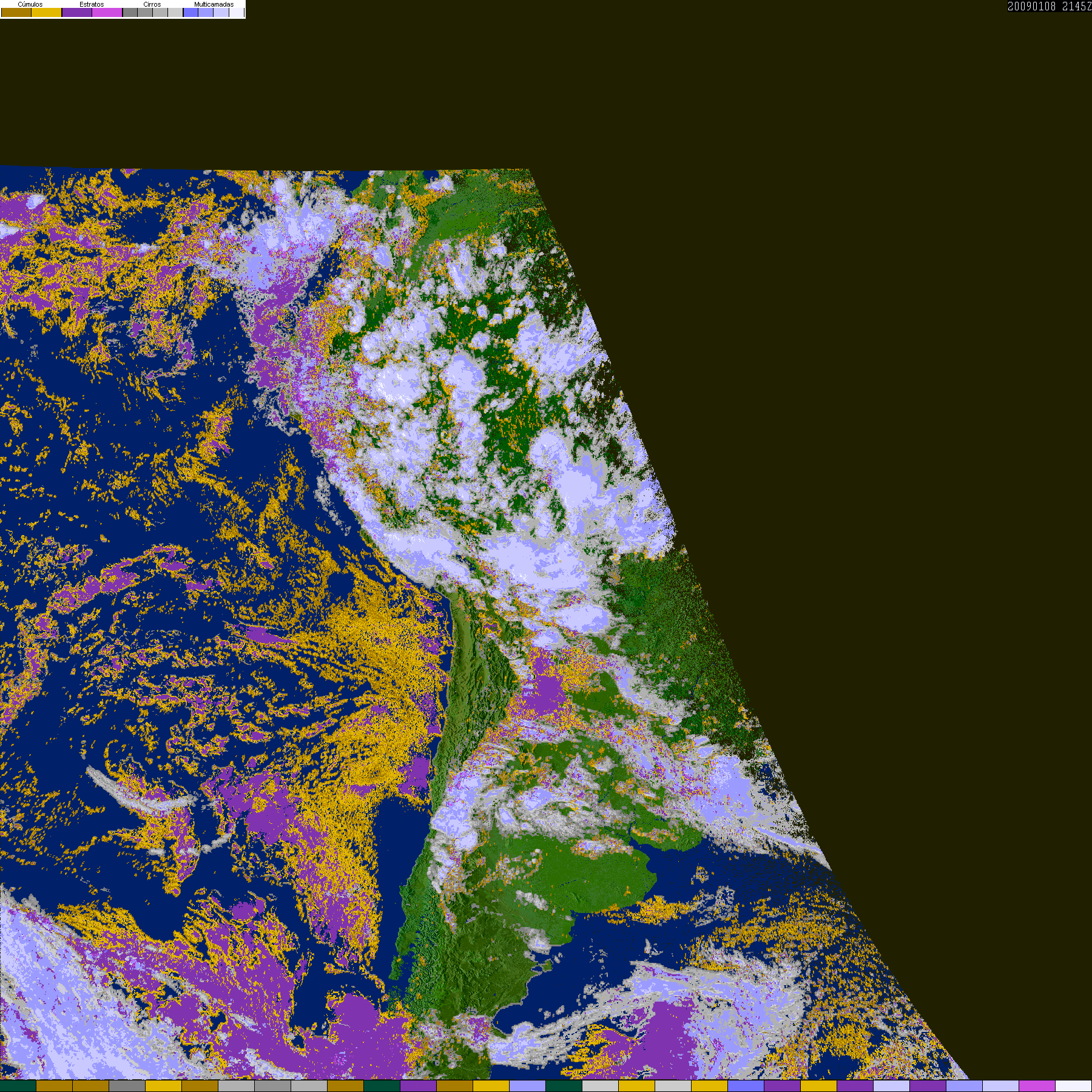
Task: Choose the second-lightest gray Cirros legend swatch
Action: [160, 12]
